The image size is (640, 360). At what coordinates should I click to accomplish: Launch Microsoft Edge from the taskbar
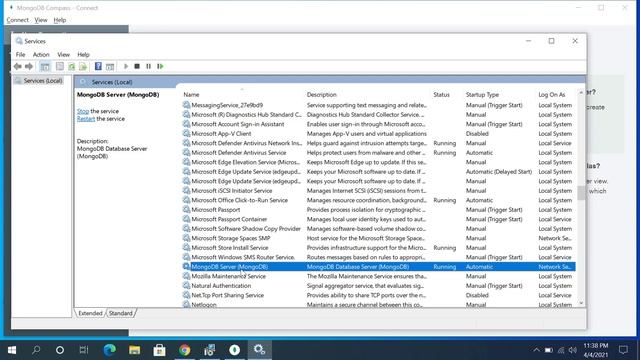click(x=109, y=350)
